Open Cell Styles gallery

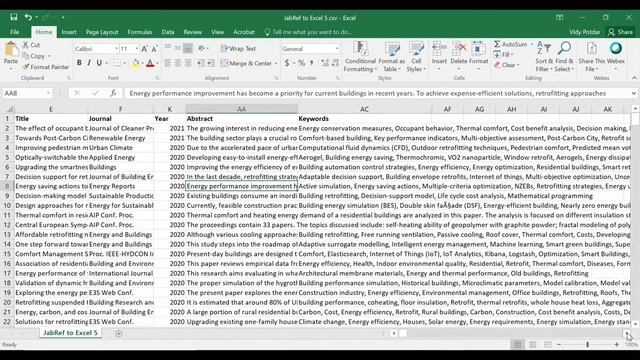416,57
